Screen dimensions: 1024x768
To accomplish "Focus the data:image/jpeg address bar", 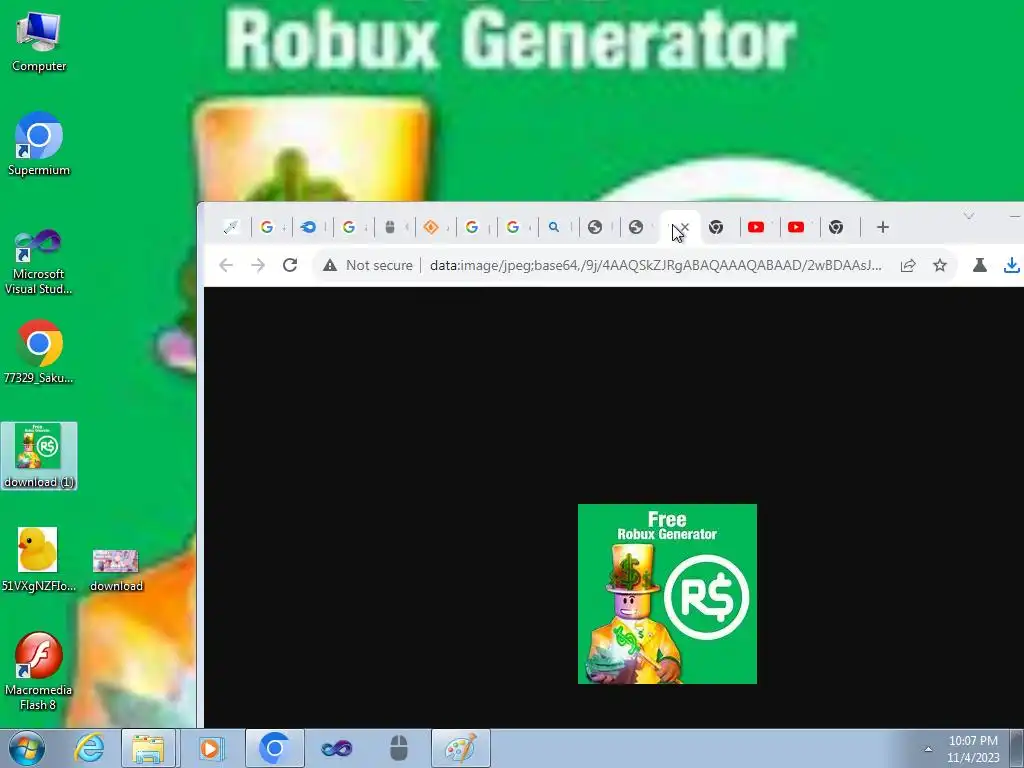I will pos(656,265).
